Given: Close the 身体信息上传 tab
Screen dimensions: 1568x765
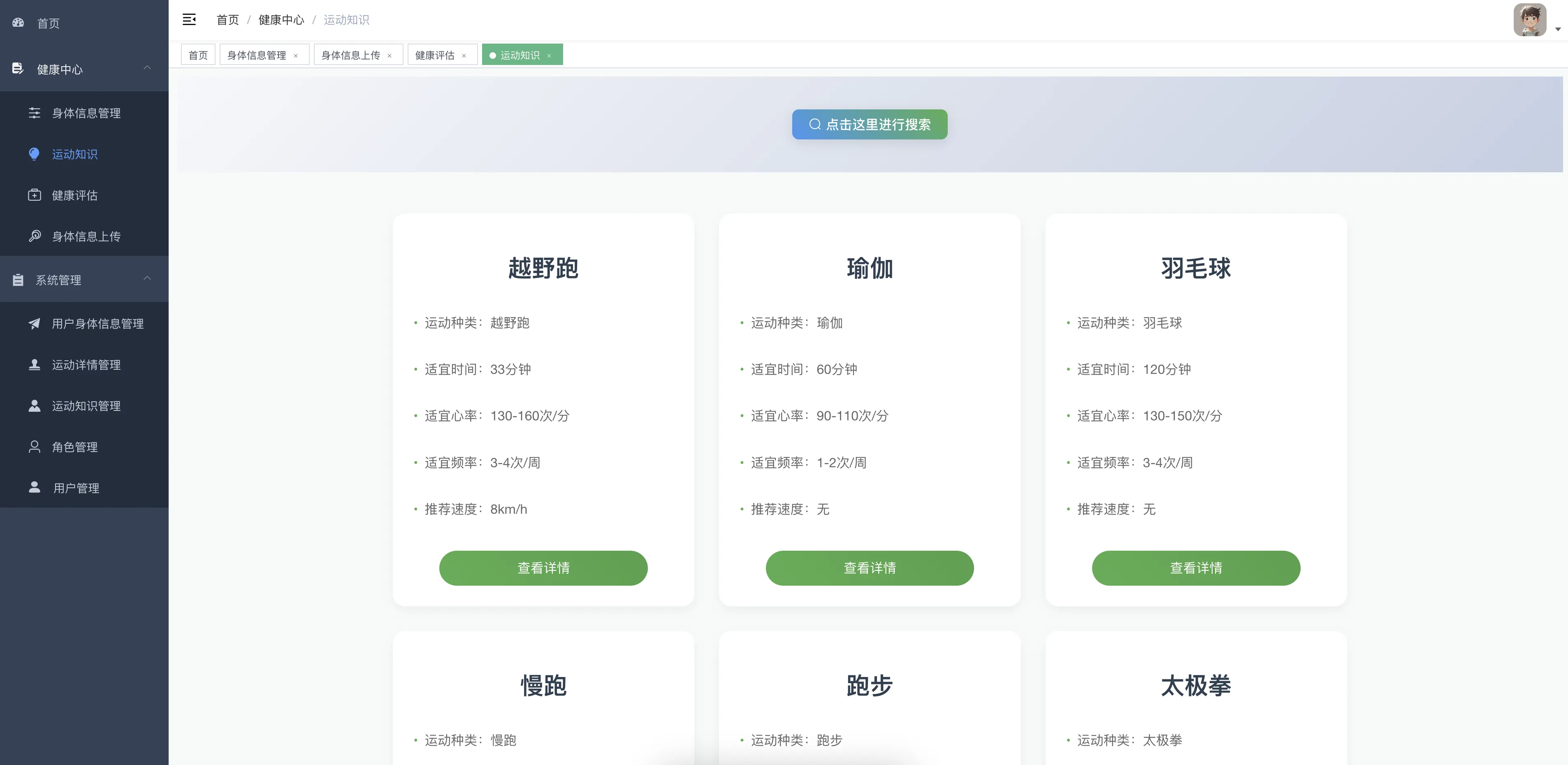Looking at the screenshot, I should point(390,56).
